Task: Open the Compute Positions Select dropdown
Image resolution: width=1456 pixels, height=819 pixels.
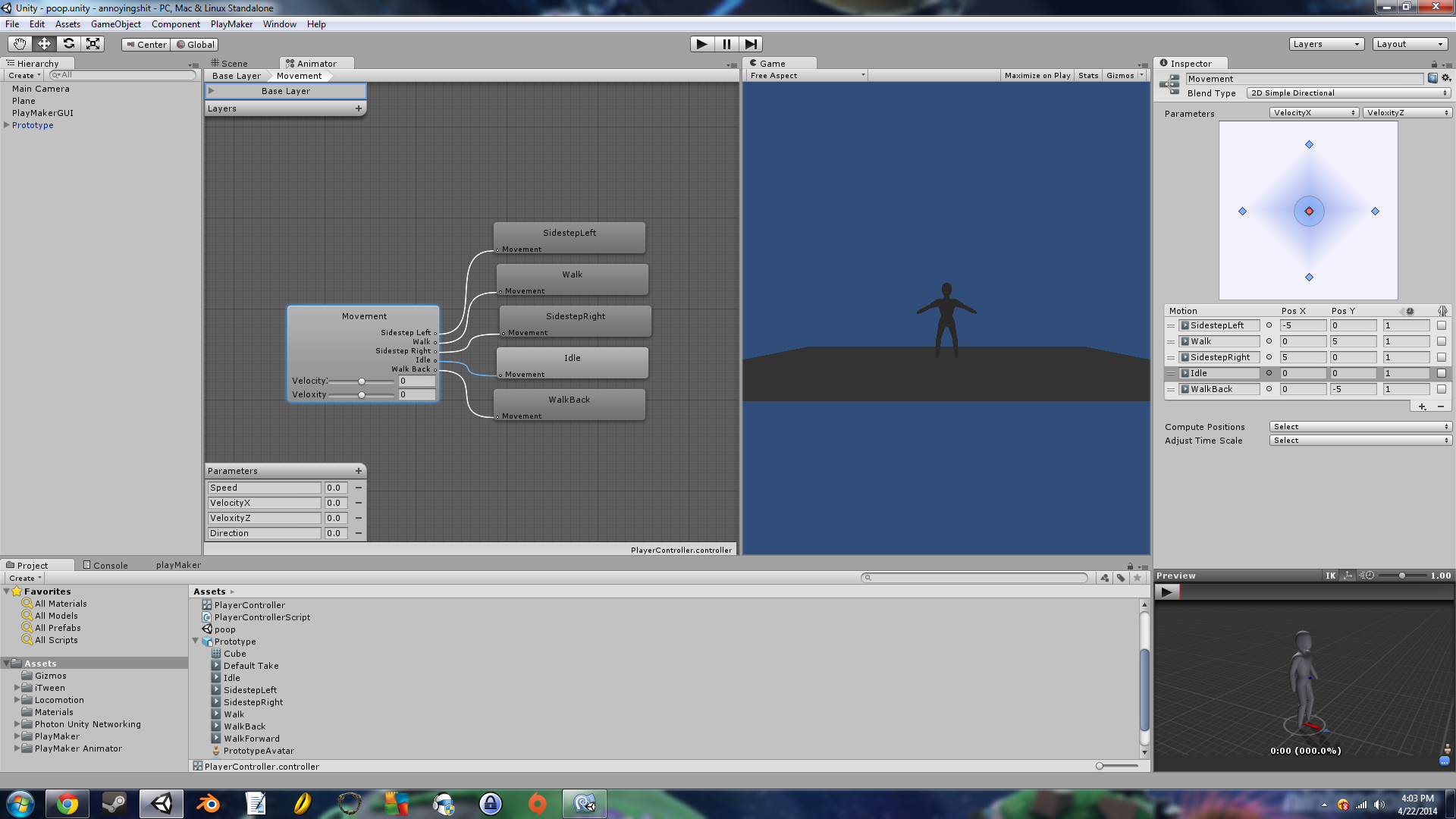Action: tap(1360, 427)
